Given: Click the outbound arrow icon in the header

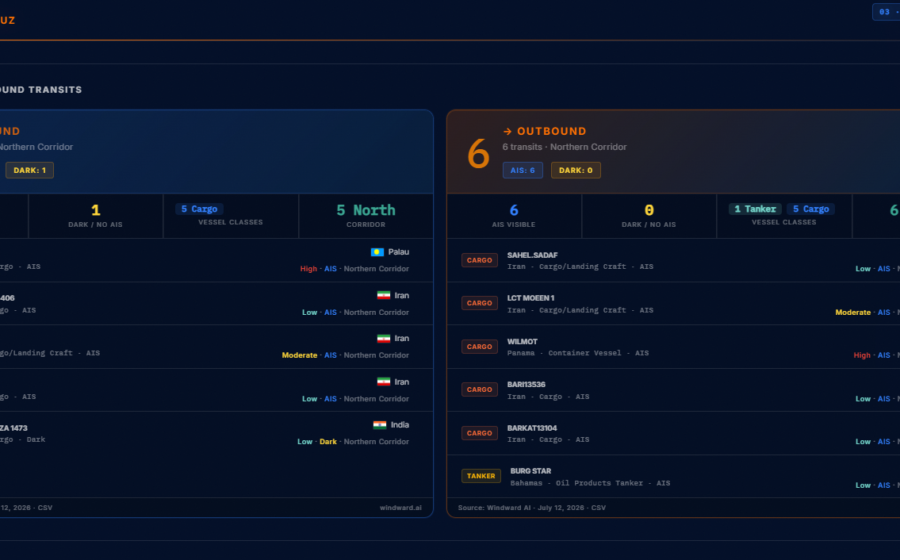Looking at the screenshot, I should (507, 131).
